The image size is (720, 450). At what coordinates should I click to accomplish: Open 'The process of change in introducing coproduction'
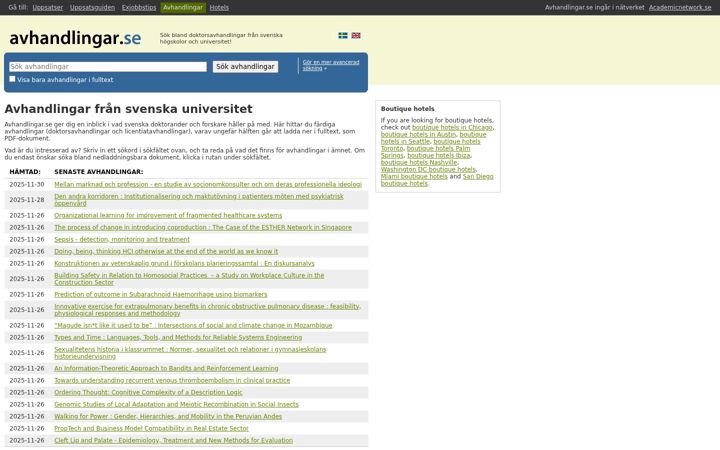203,227
